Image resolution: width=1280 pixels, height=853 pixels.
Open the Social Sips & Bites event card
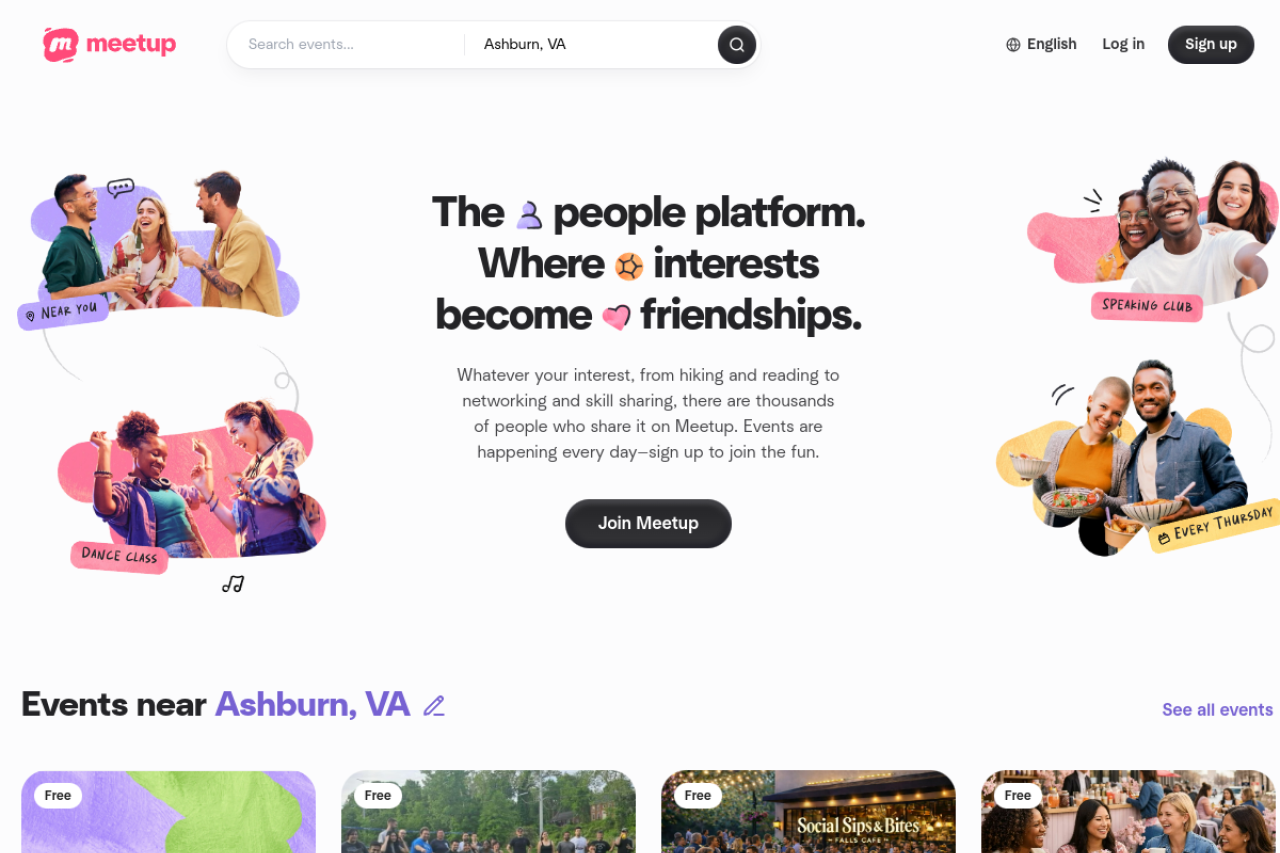(x=808, y=811)
